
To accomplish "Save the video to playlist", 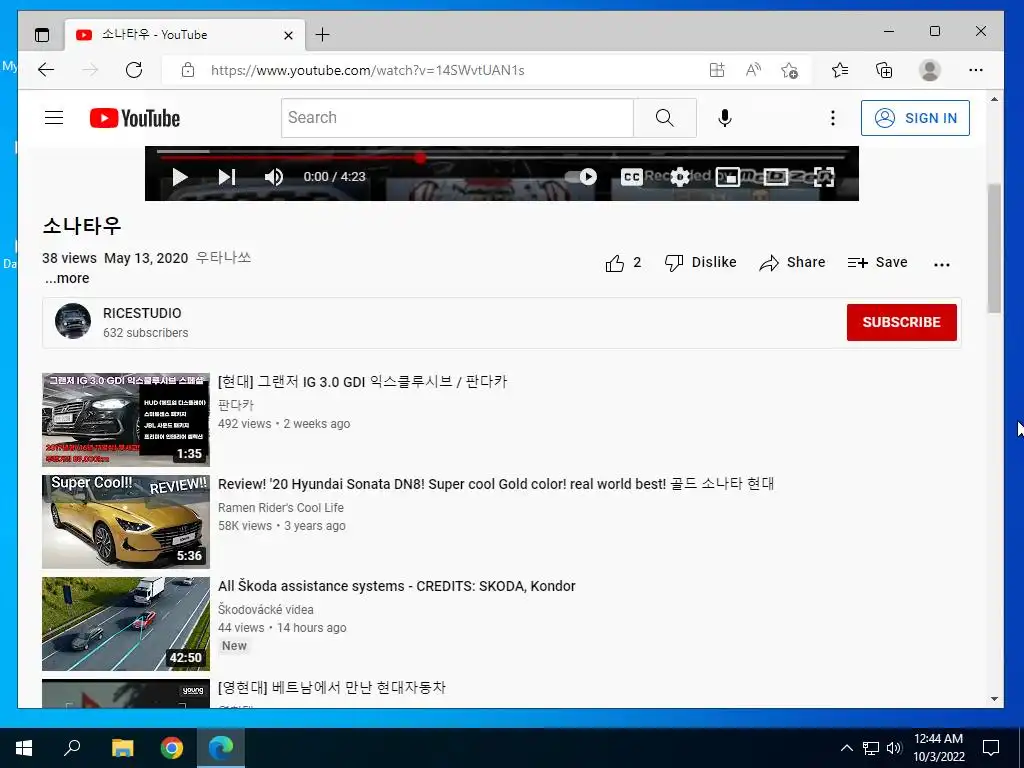I will click(x=877, y=263).
